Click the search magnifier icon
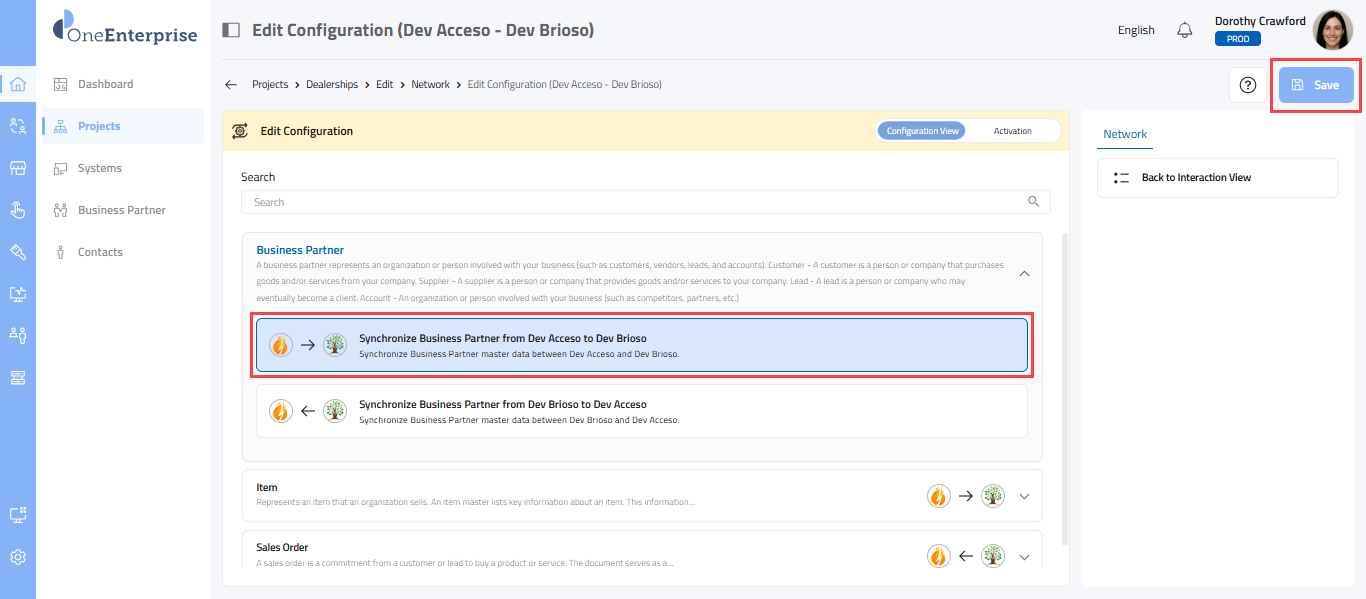 click(x=1034, y=202)
